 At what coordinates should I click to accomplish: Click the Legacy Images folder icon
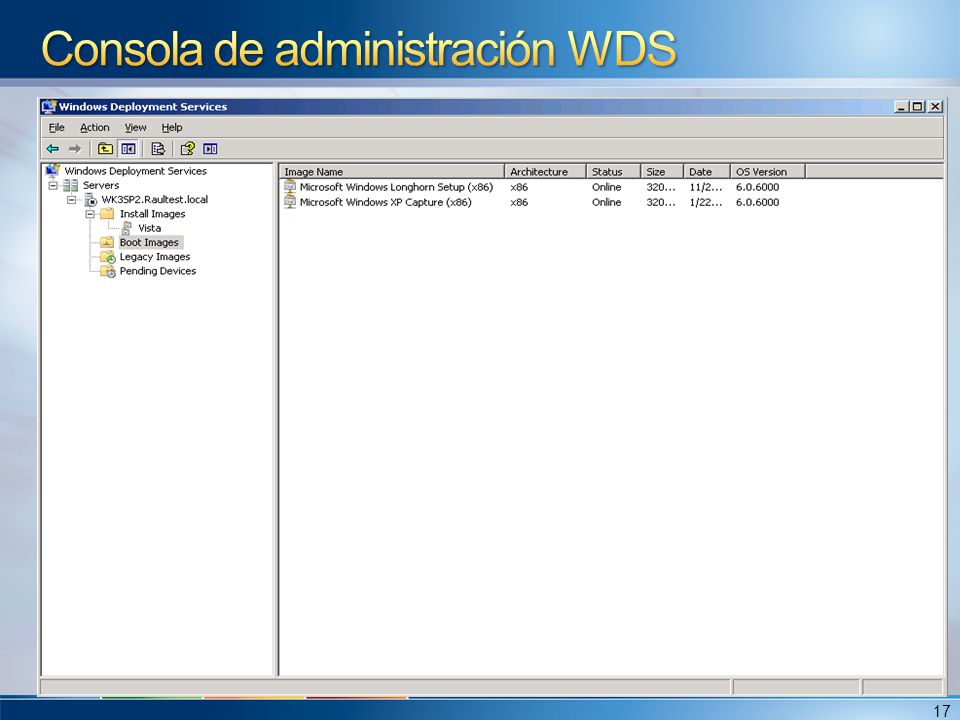coord(108,257)
